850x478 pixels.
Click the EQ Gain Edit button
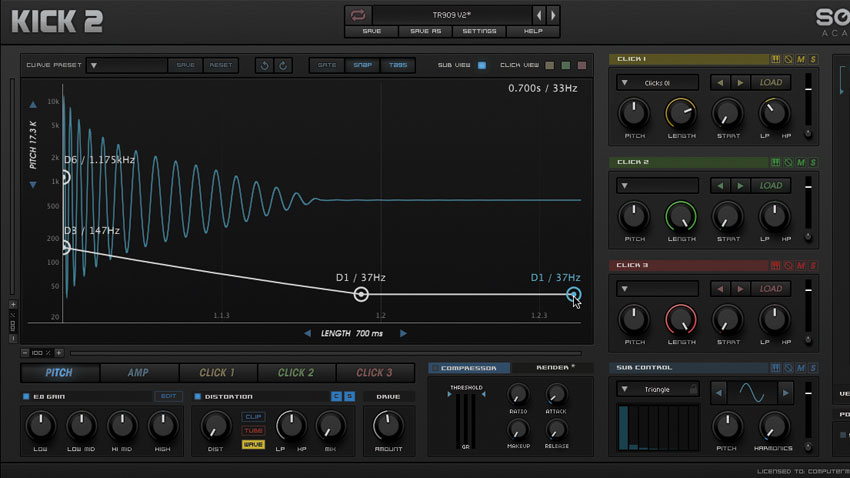coord(168,397)
